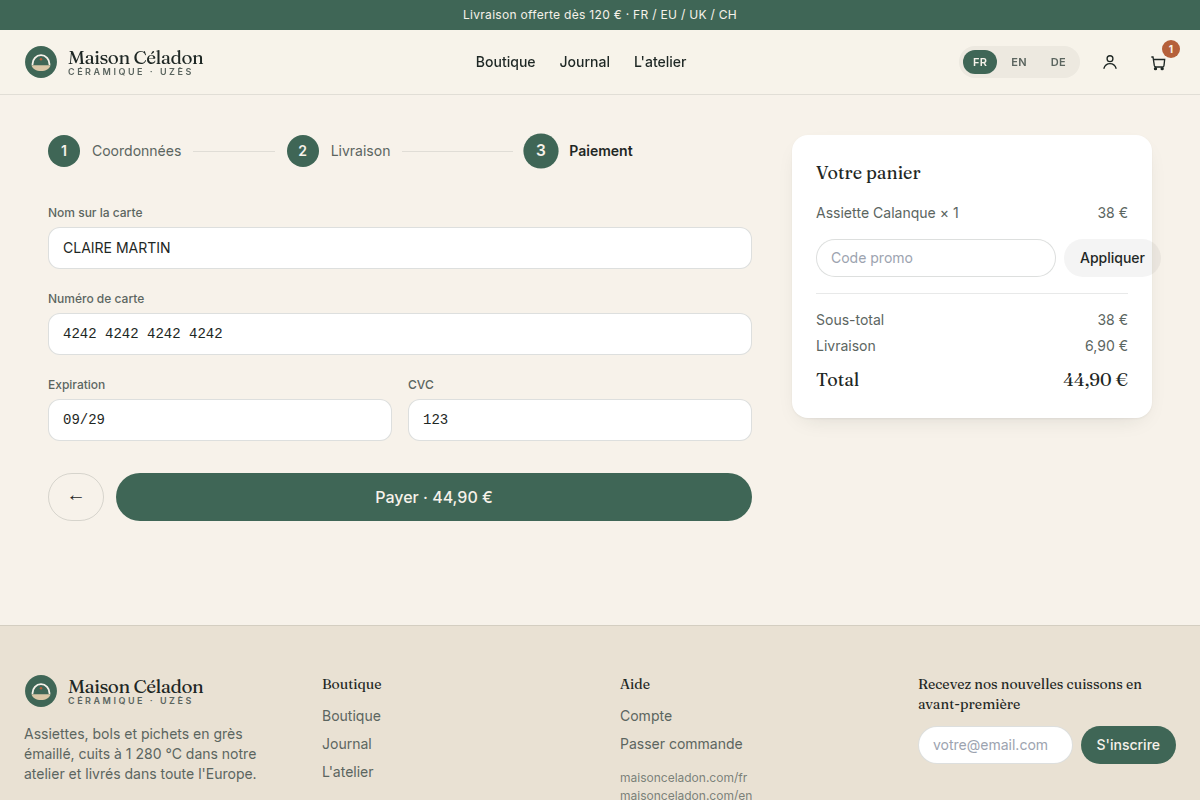Viewport: 1200px width, 800px height.
Task: Click the Sous-total label
Action: (850, 320)
